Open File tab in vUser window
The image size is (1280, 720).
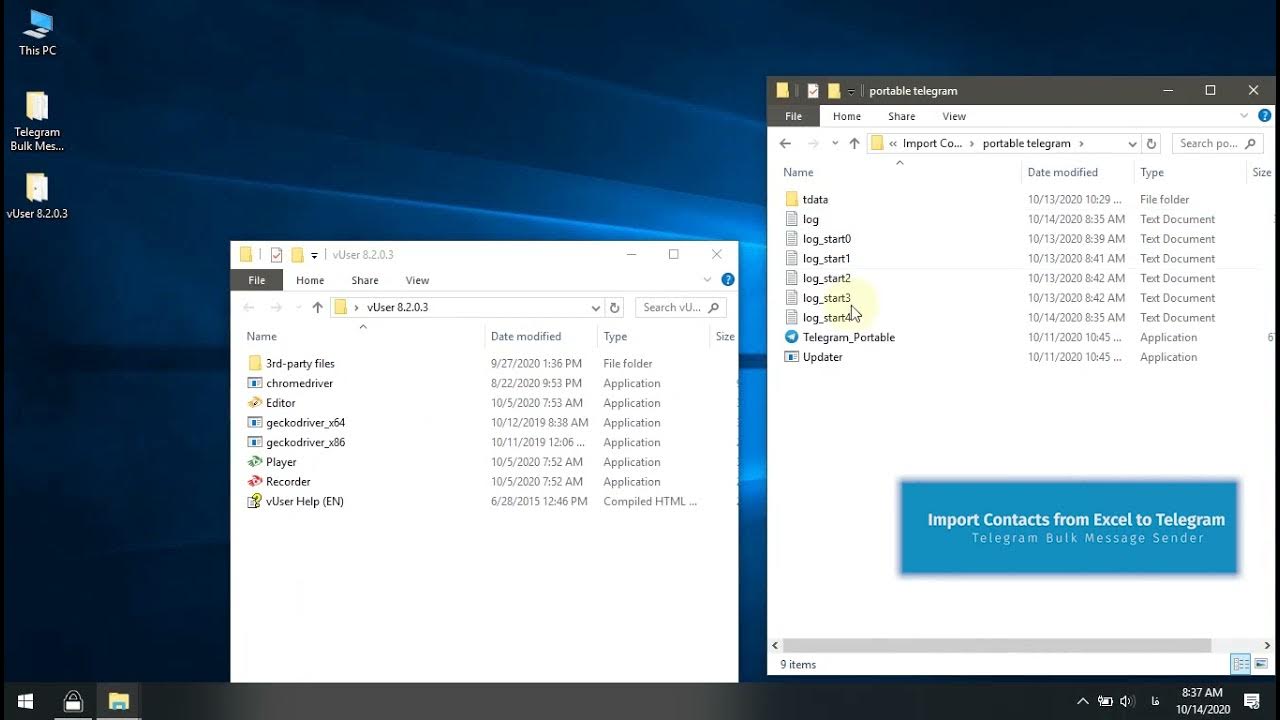pos(257,280)
